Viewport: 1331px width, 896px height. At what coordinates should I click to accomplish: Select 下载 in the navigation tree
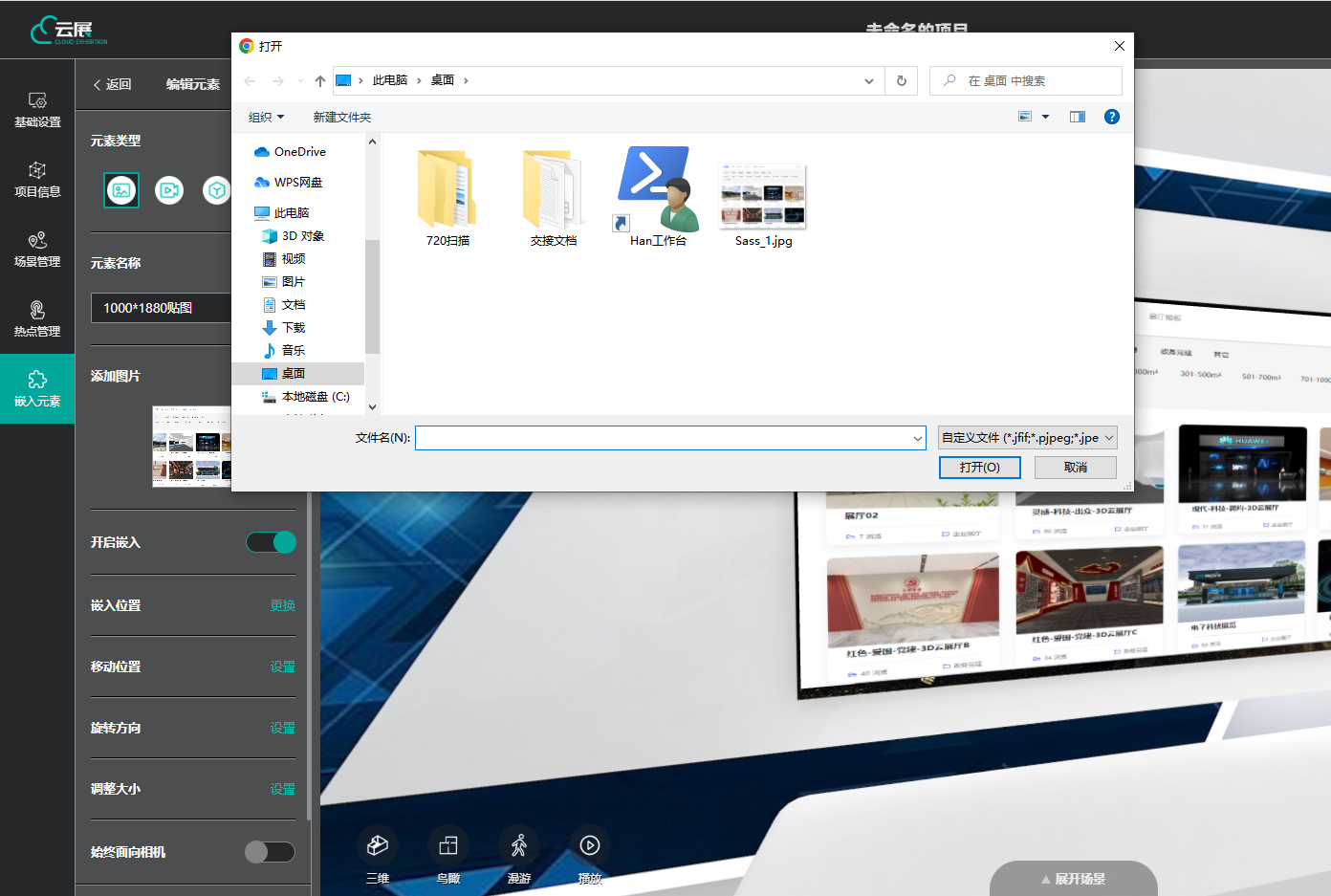pos(294,328)
